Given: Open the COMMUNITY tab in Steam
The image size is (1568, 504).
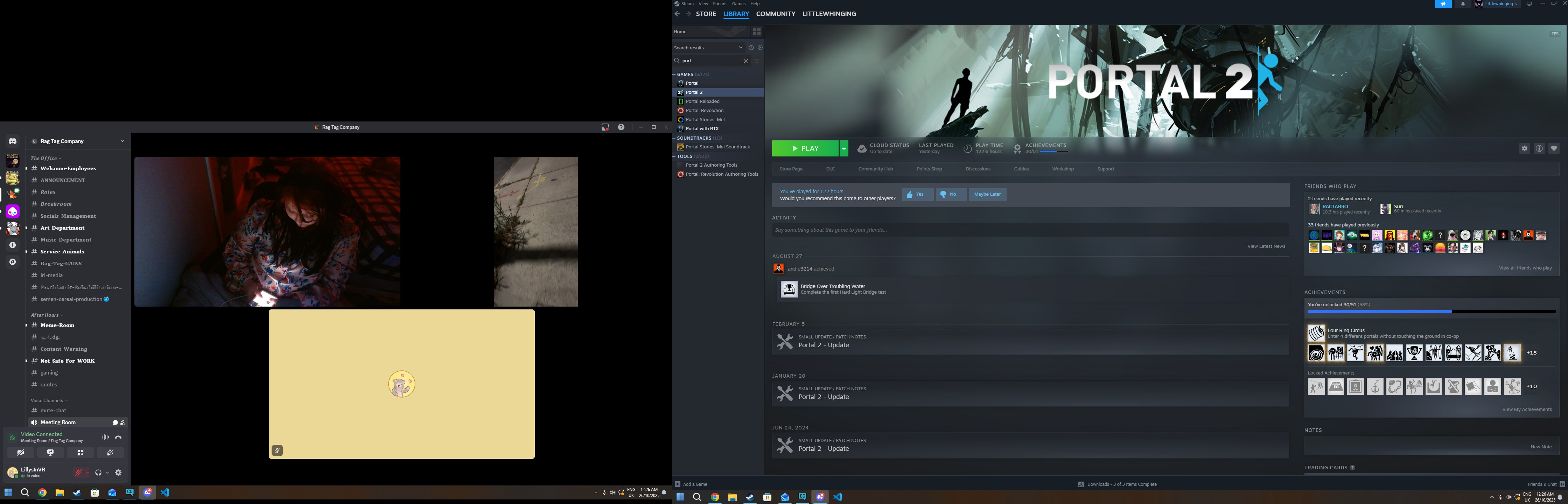Looking at the screenshot, I should point(776,14).
